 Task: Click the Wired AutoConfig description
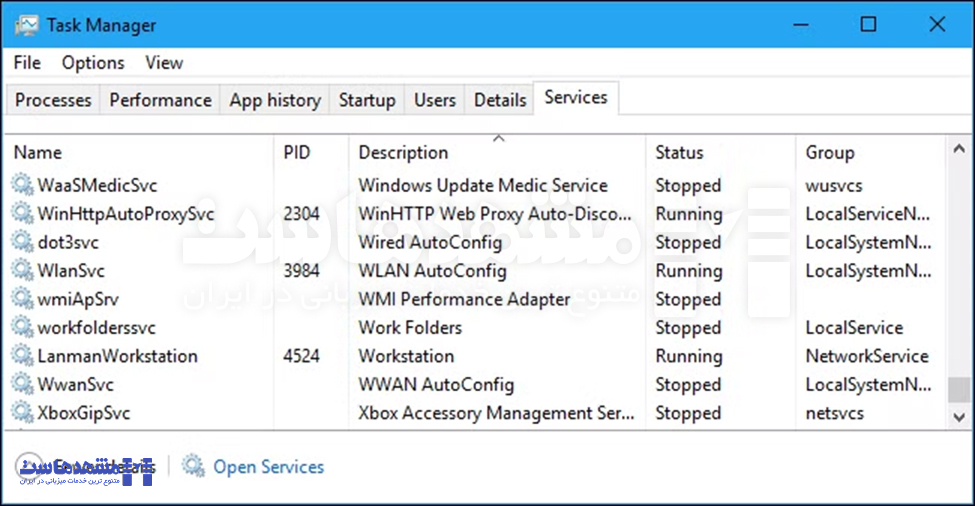coord(430,242)
